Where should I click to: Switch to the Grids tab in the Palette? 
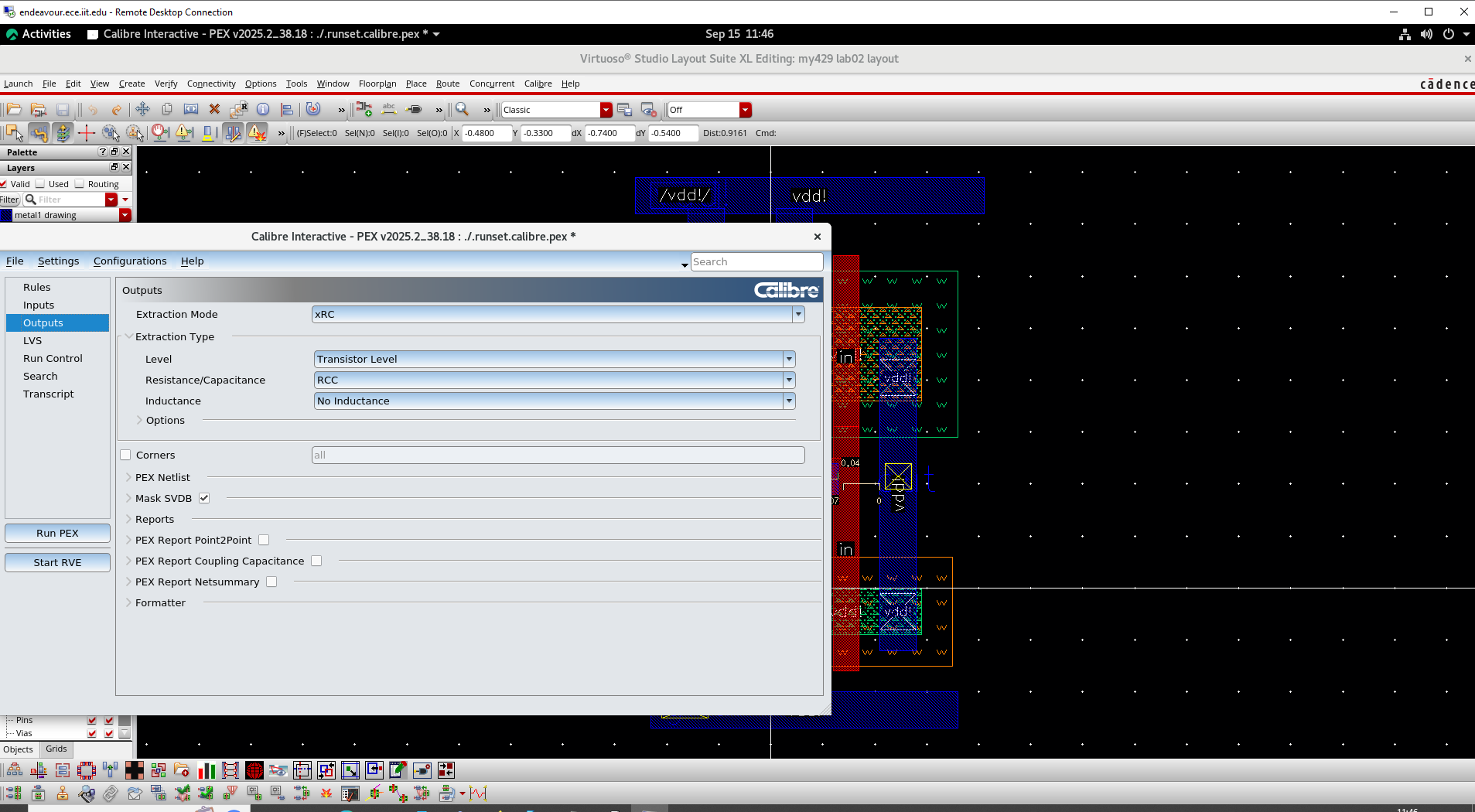pyautogui.click(x=56, y=749)
